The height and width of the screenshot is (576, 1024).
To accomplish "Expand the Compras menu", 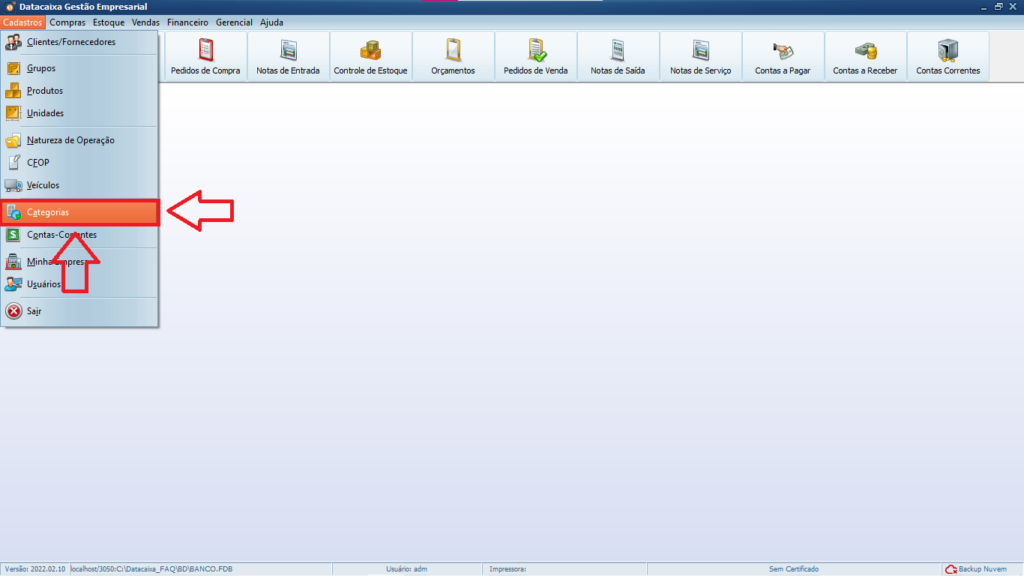I will (68, 22).
